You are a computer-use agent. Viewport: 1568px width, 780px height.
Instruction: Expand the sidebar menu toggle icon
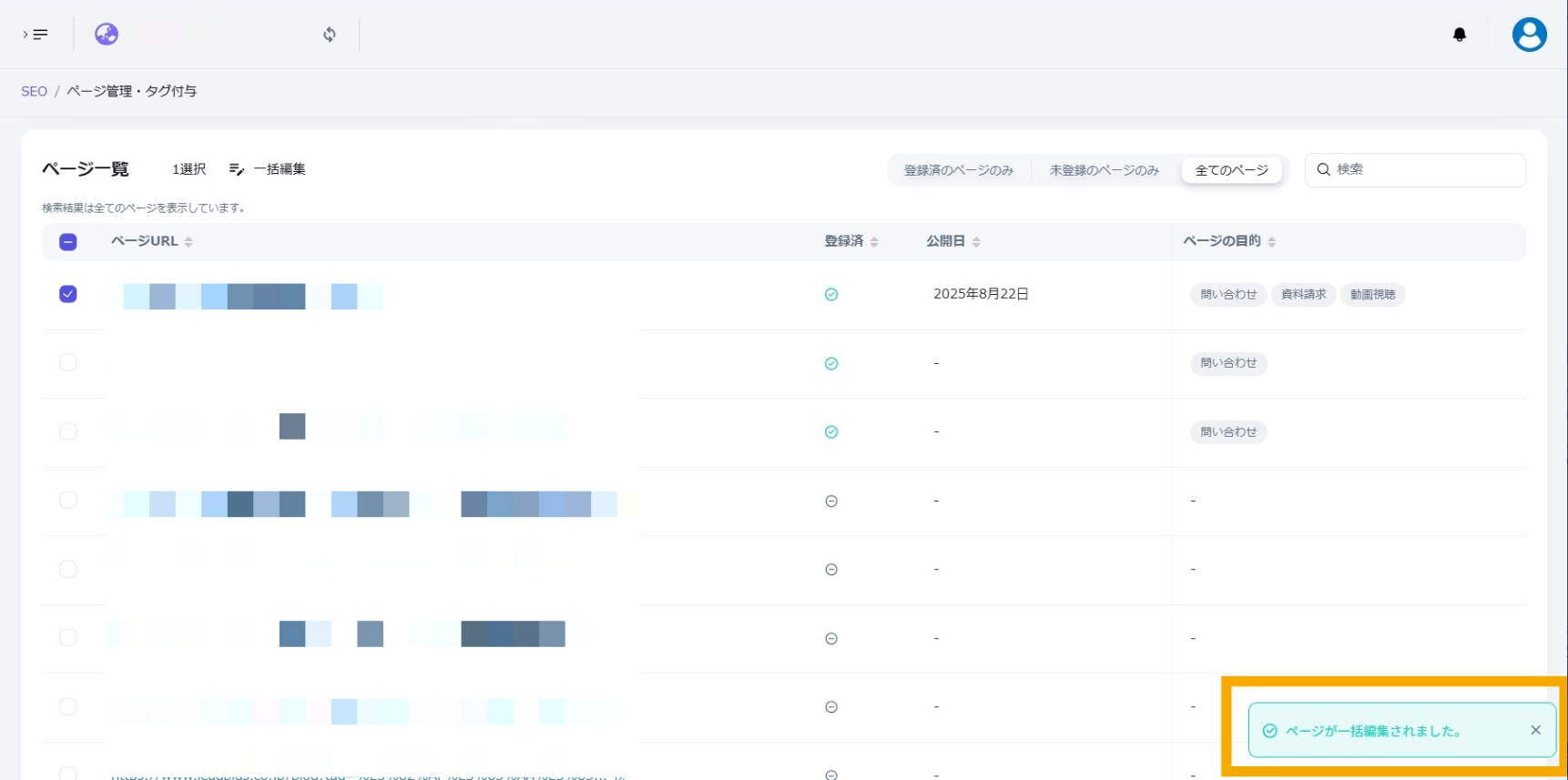click(36, 35)
